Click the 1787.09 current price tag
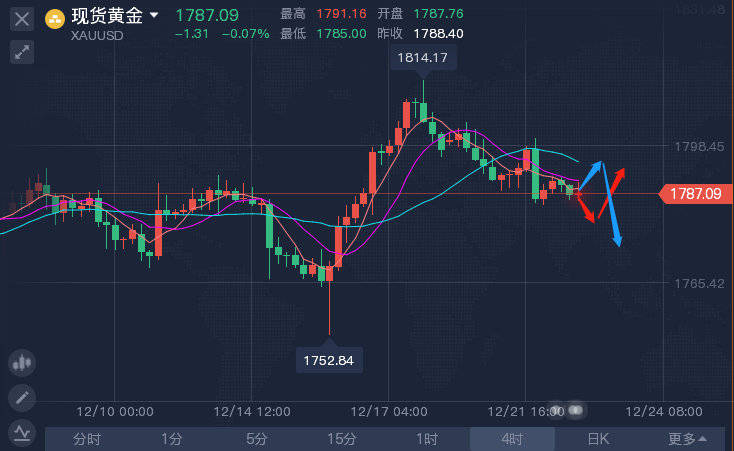The height and width of the screenshot is (451, 734). tap(696, 193)
